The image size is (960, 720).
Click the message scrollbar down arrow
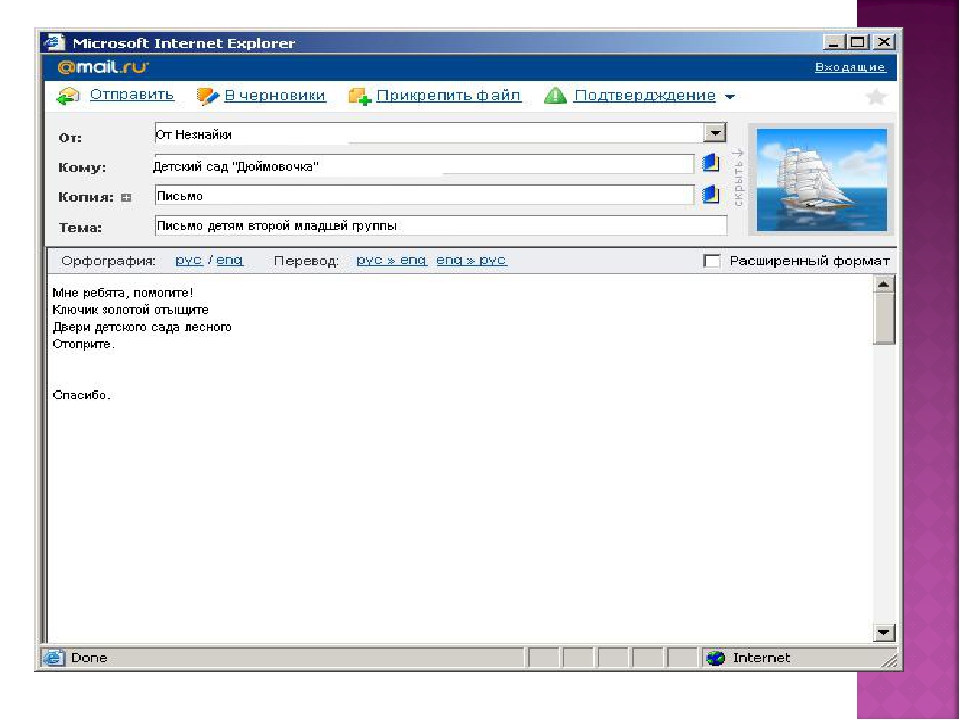[883, 632]
